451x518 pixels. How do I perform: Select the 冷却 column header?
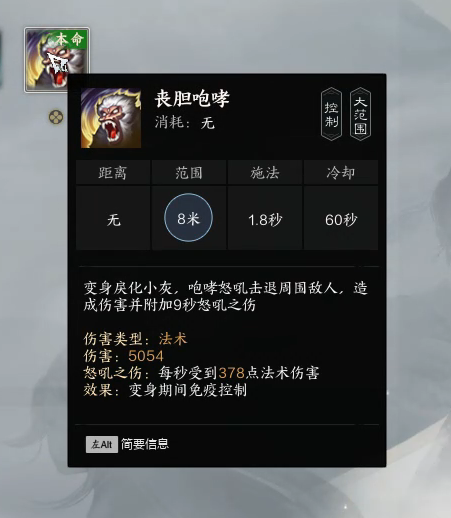click(341, 173)
